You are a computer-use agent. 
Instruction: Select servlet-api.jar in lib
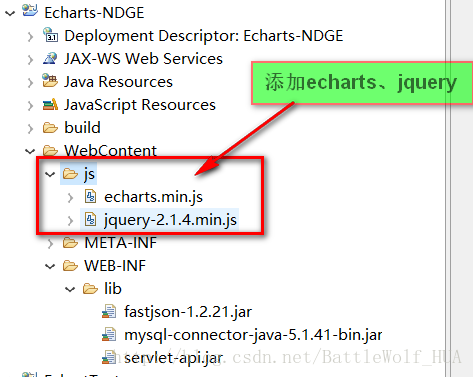point(173,358)
